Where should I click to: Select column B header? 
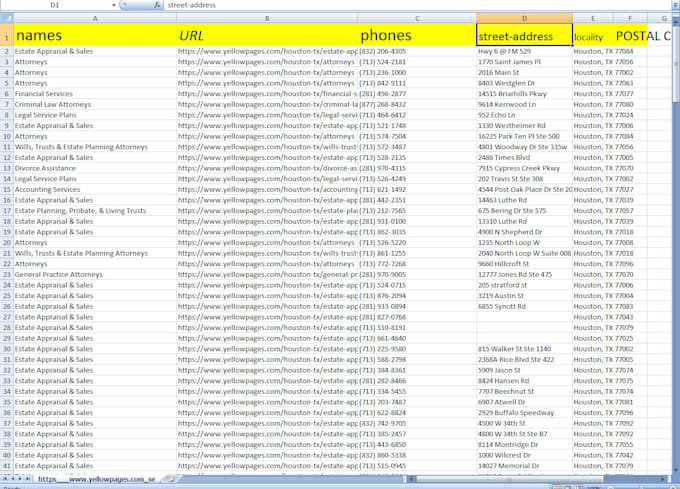[x=267, y=18]
